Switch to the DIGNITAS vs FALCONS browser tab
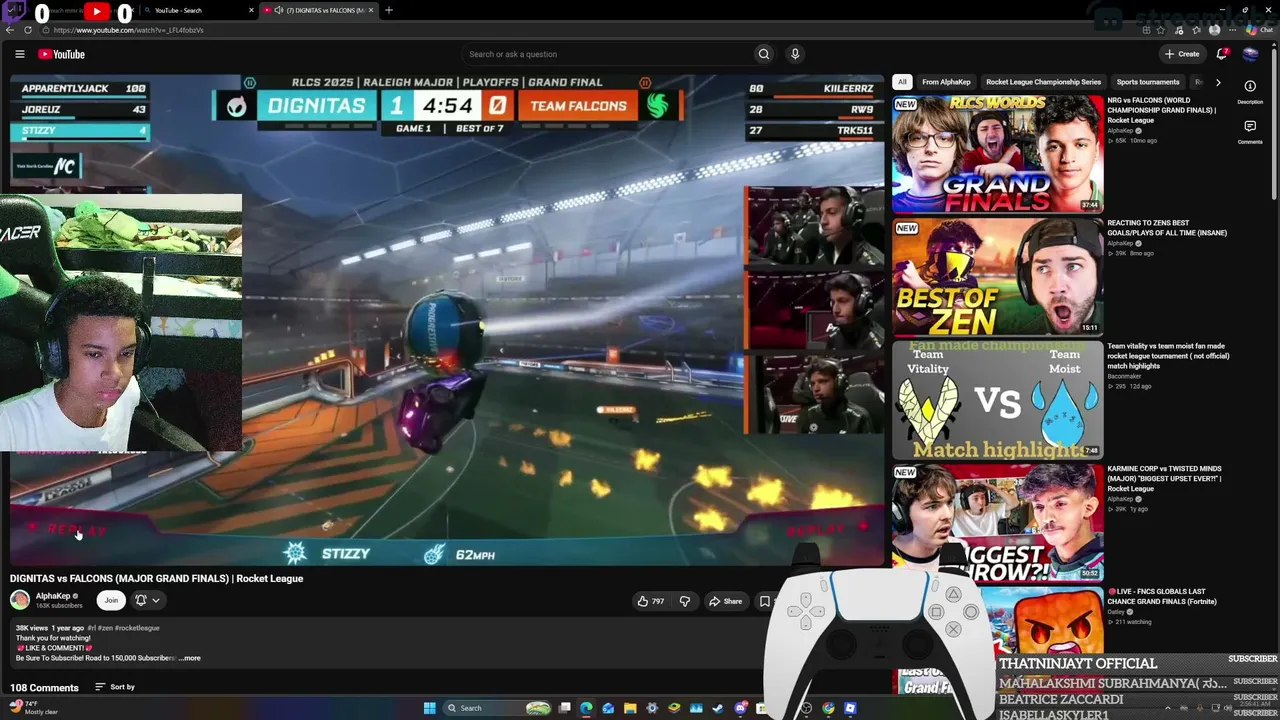The height and width of the screenshot is (720, 1280). click(x=318, y=10)
